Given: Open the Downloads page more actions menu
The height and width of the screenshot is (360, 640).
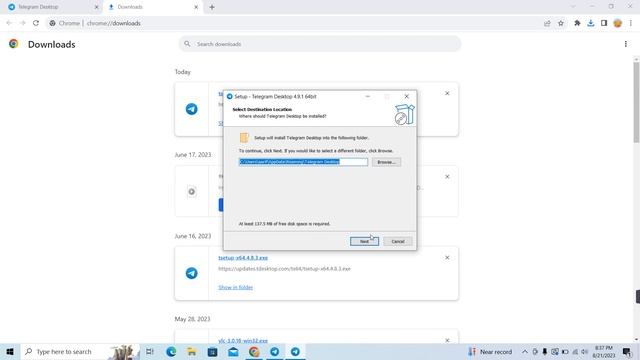Looking at the screenshot, I should tap(626, 44).
